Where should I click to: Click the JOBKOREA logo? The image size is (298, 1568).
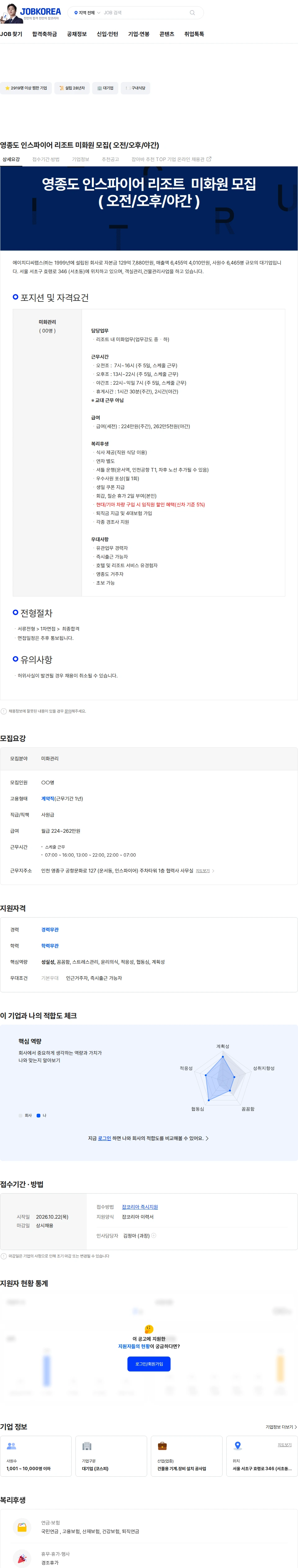(40, 11)
